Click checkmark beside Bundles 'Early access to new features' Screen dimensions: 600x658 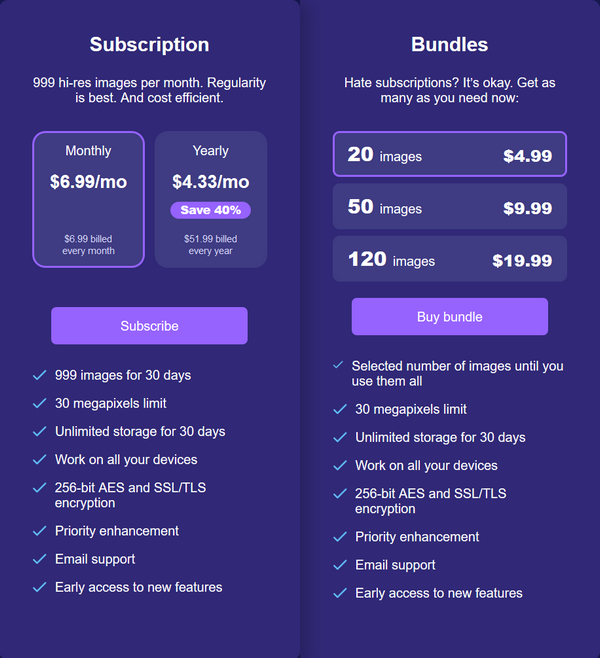click(340, 593)
